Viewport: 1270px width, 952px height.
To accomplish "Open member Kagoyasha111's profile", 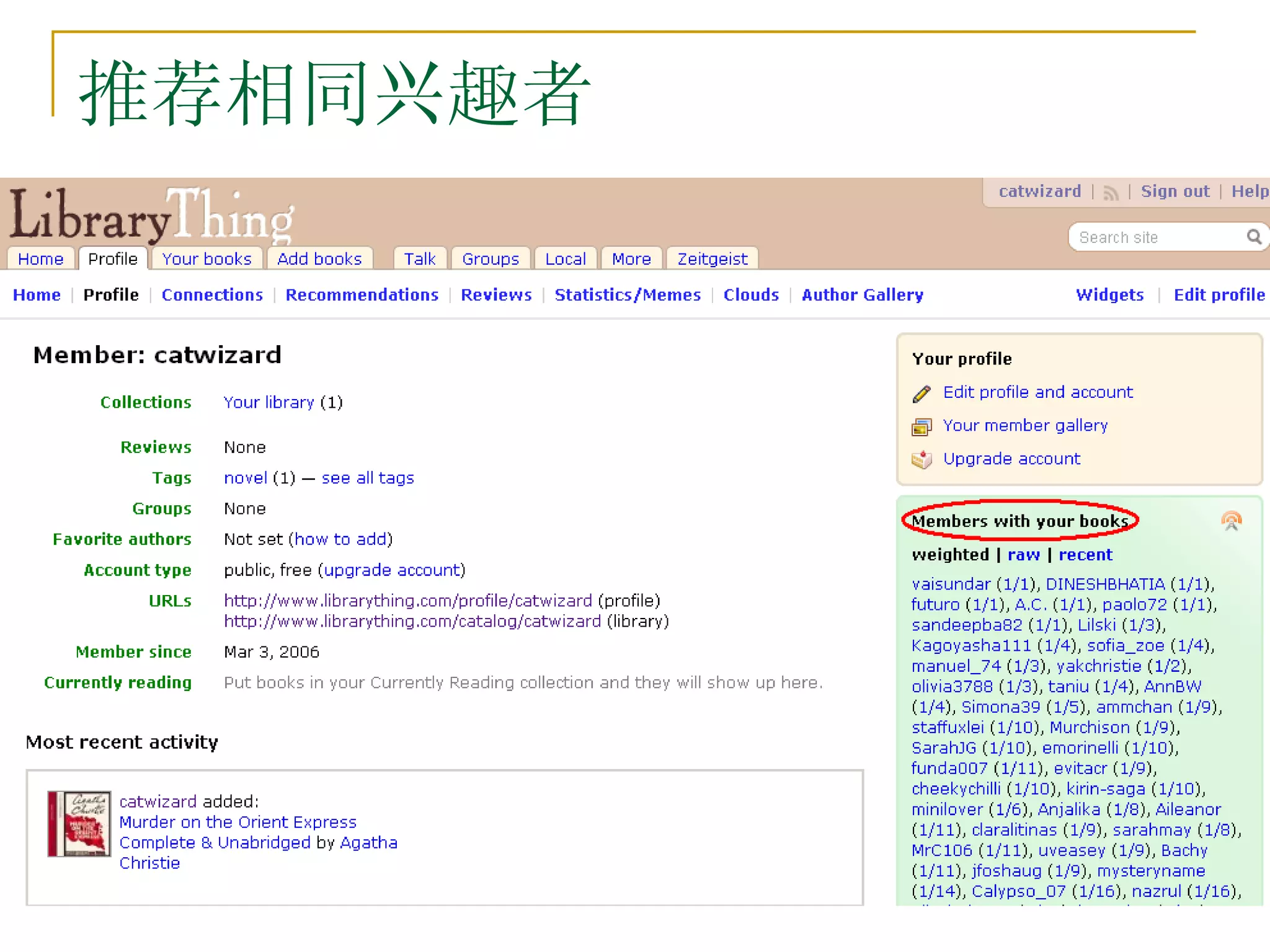I will click(971, 646).
